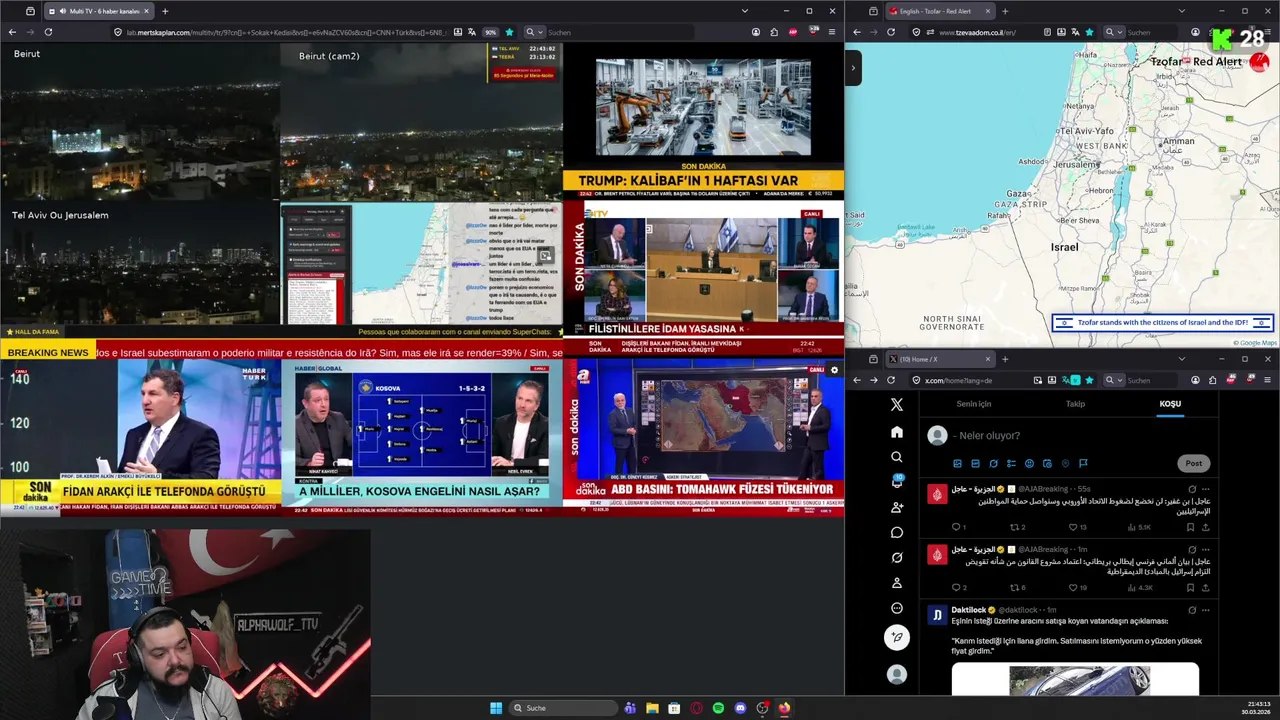The height and width of the screenshot is (720, 1280).
Task: Adjust the 90% zoom indicator in Multi TV
Action: [490, 32]
